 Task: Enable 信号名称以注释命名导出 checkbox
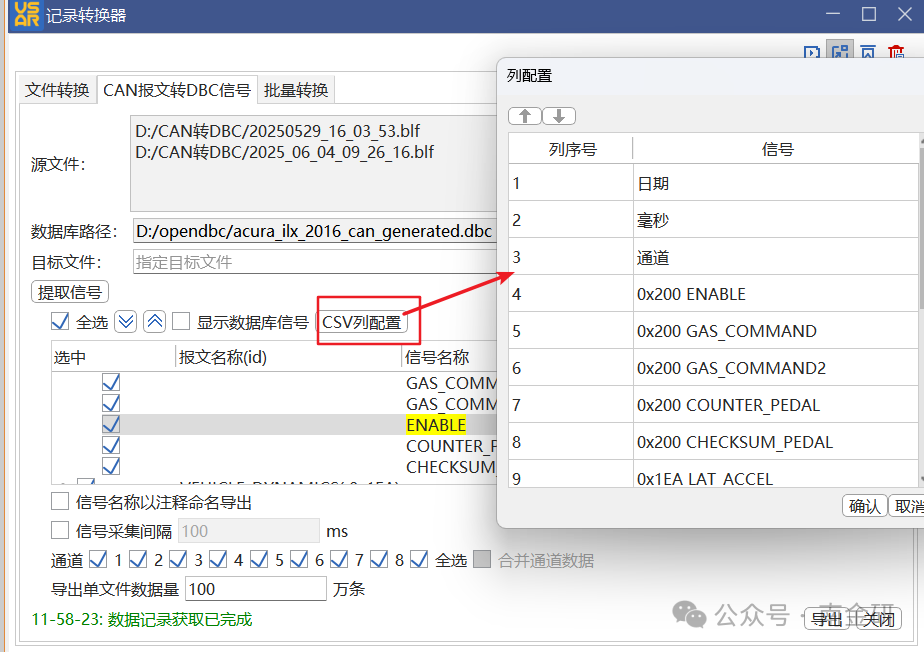pos(60,502)
